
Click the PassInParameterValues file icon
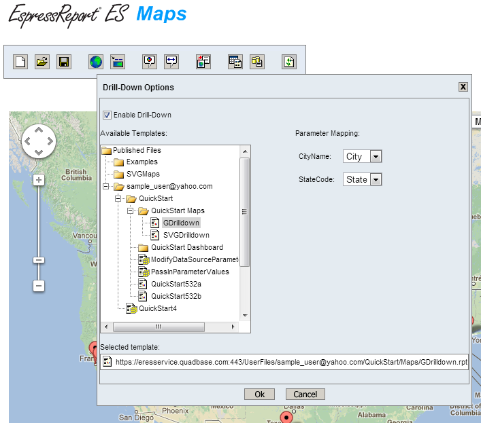[144, 272]
